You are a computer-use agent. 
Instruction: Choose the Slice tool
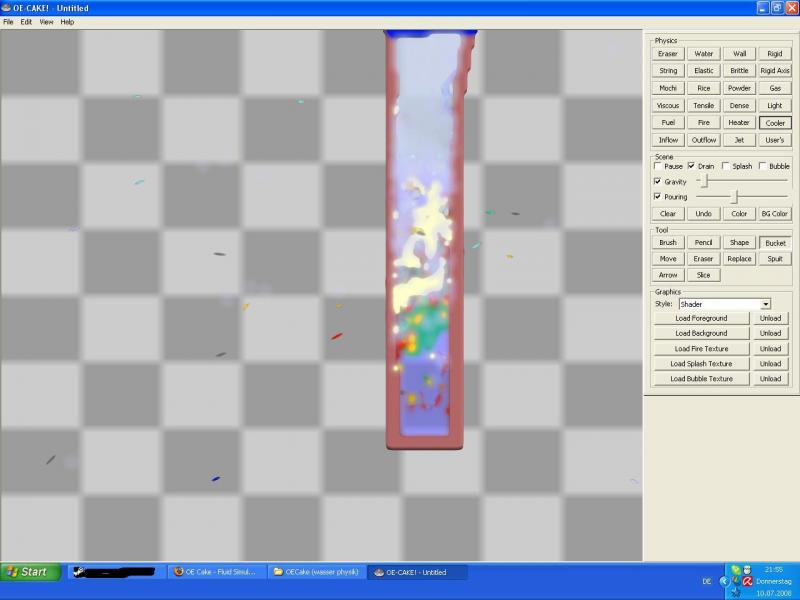704,275
